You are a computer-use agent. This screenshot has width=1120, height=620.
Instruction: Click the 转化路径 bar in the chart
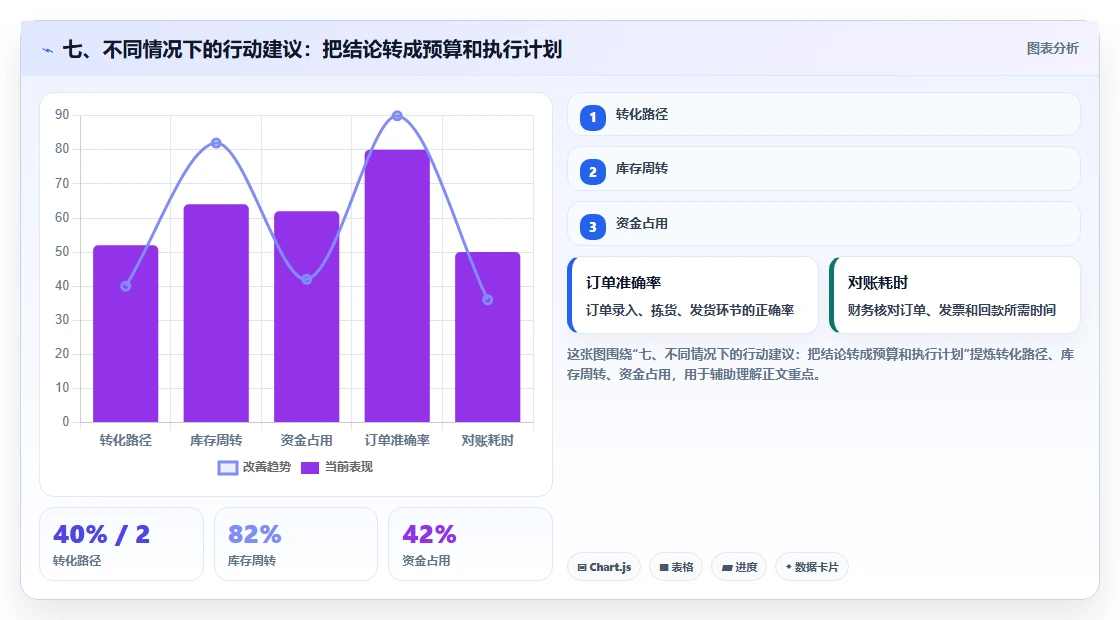pos(126,334)
